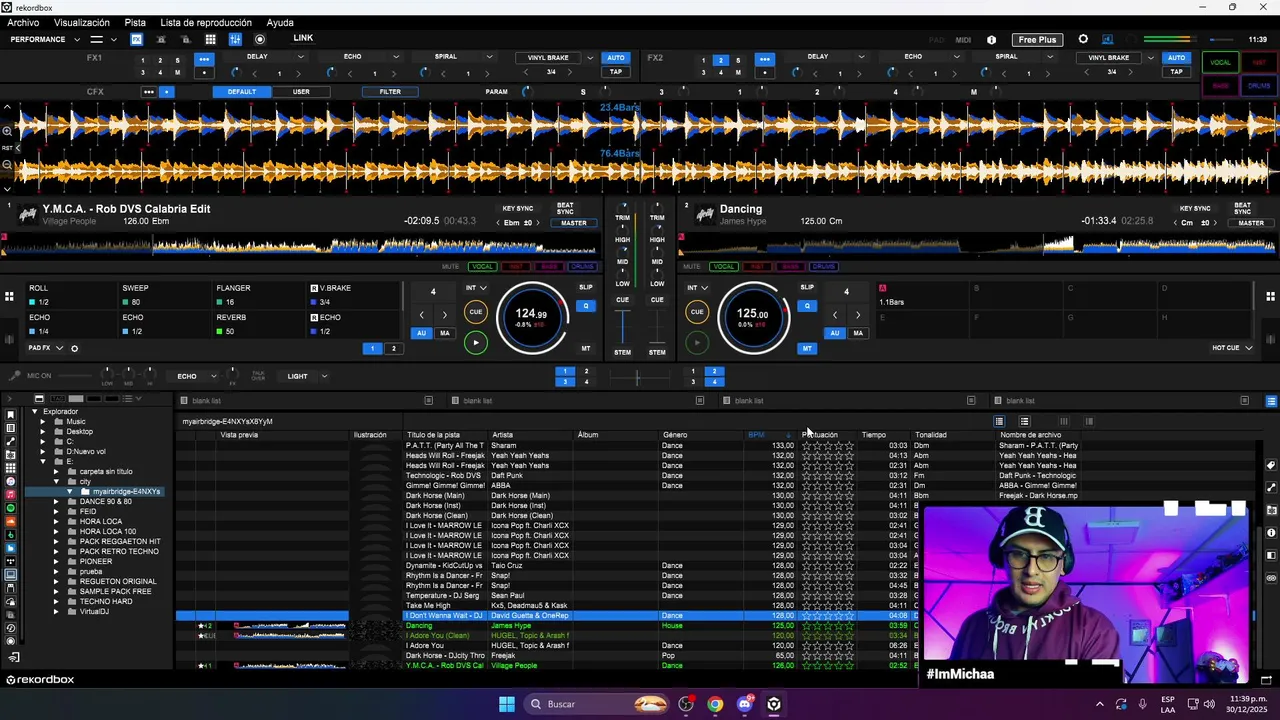Adjust the horizontal crossfader
The image size is (1280, 720).
point(637,377)
